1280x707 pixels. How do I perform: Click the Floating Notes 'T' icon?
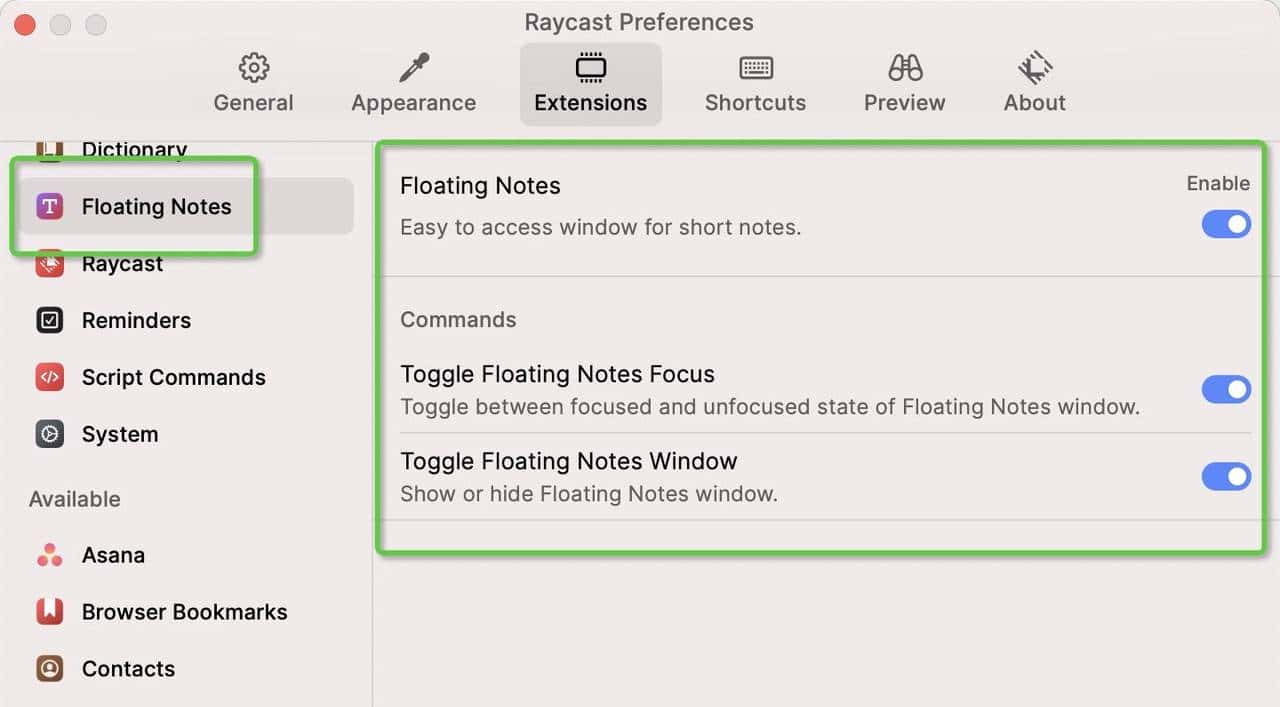click(x=48, y=206)
